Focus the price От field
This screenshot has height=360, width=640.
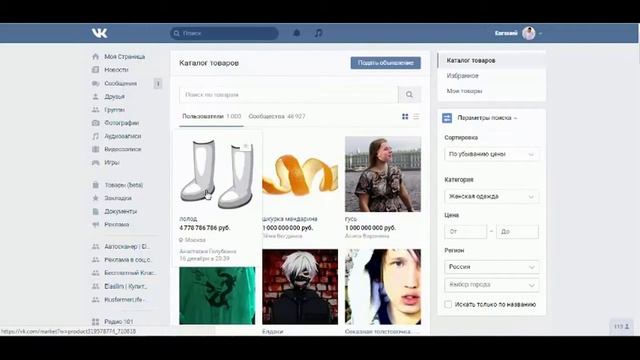coord(466,231)
